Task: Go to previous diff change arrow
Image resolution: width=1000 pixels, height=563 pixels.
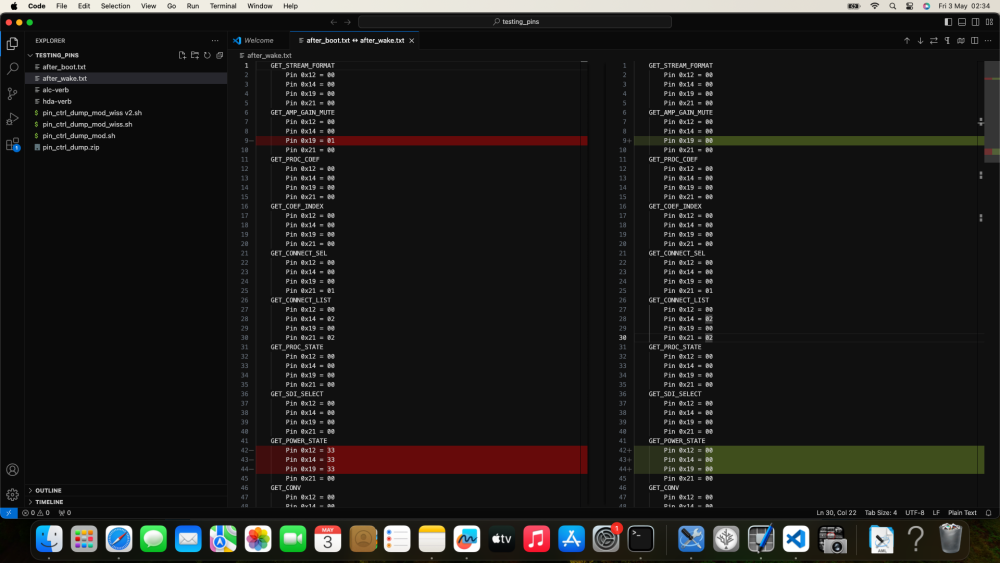Action: click(907, 40)
